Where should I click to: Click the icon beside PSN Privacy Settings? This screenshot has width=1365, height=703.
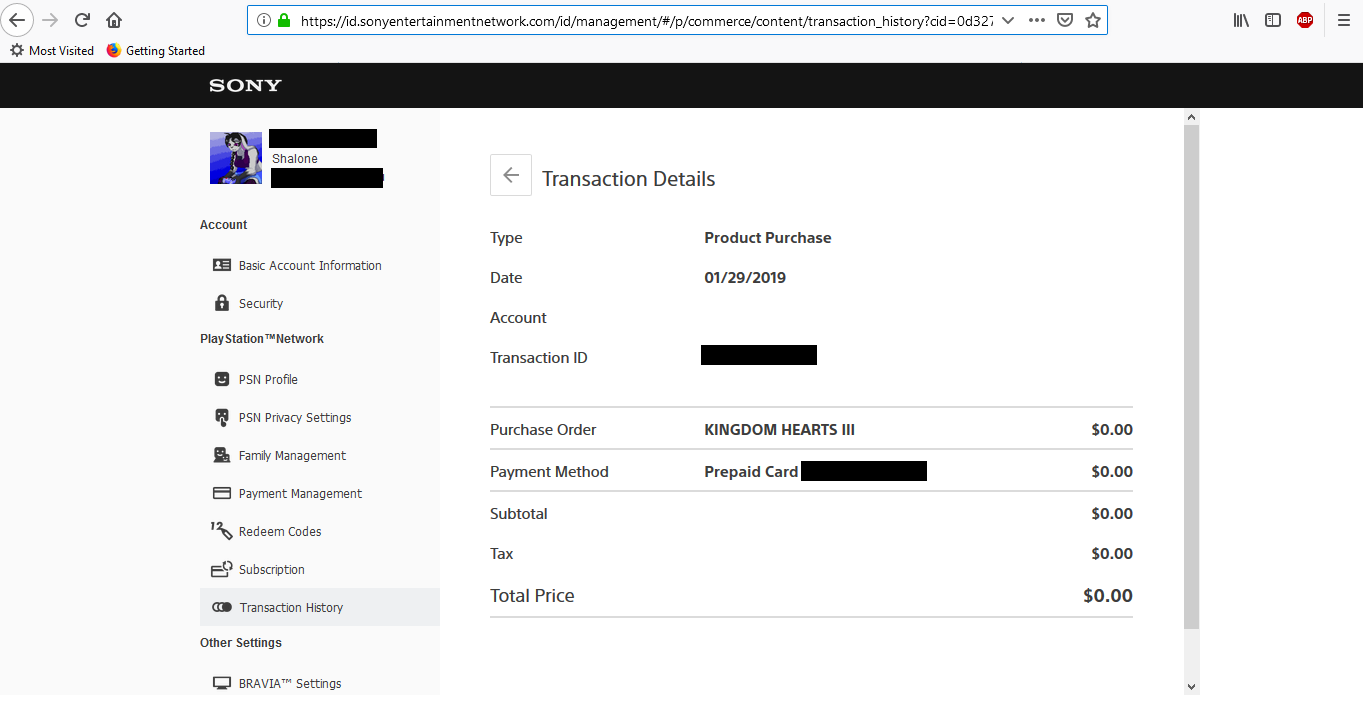click(222, 418)
